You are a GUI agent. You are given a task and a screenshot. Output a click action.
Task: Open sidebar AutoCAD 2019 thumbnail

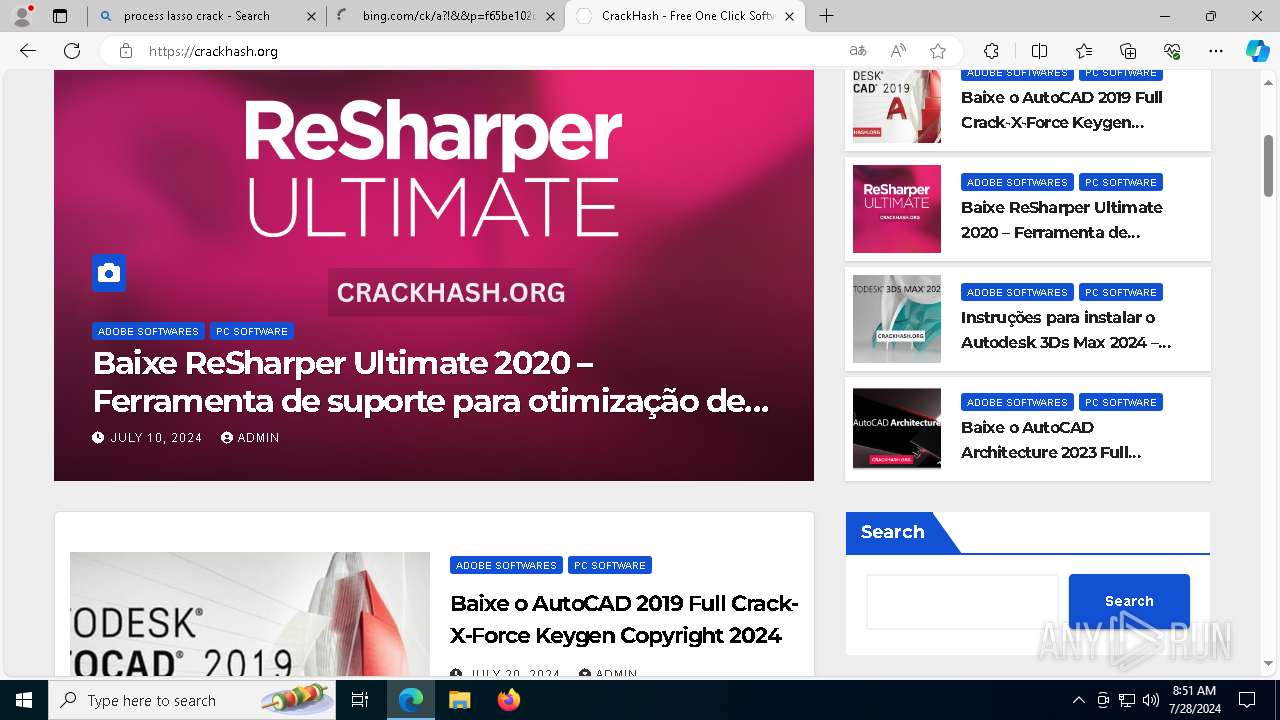tap(897, 106)
